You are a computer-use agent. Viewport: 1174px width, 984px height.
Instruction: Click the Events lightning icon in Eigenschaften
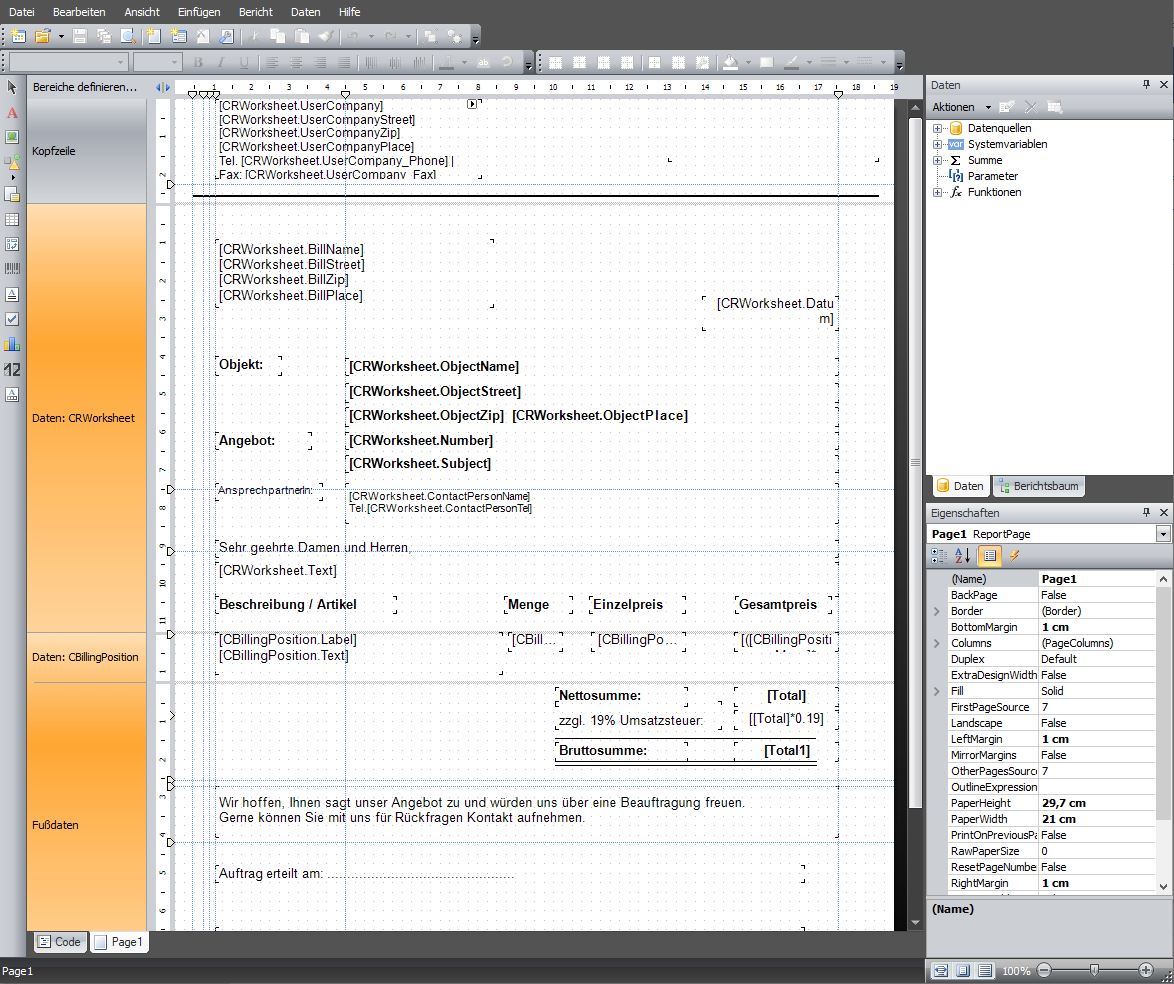tap(1014, 556)
